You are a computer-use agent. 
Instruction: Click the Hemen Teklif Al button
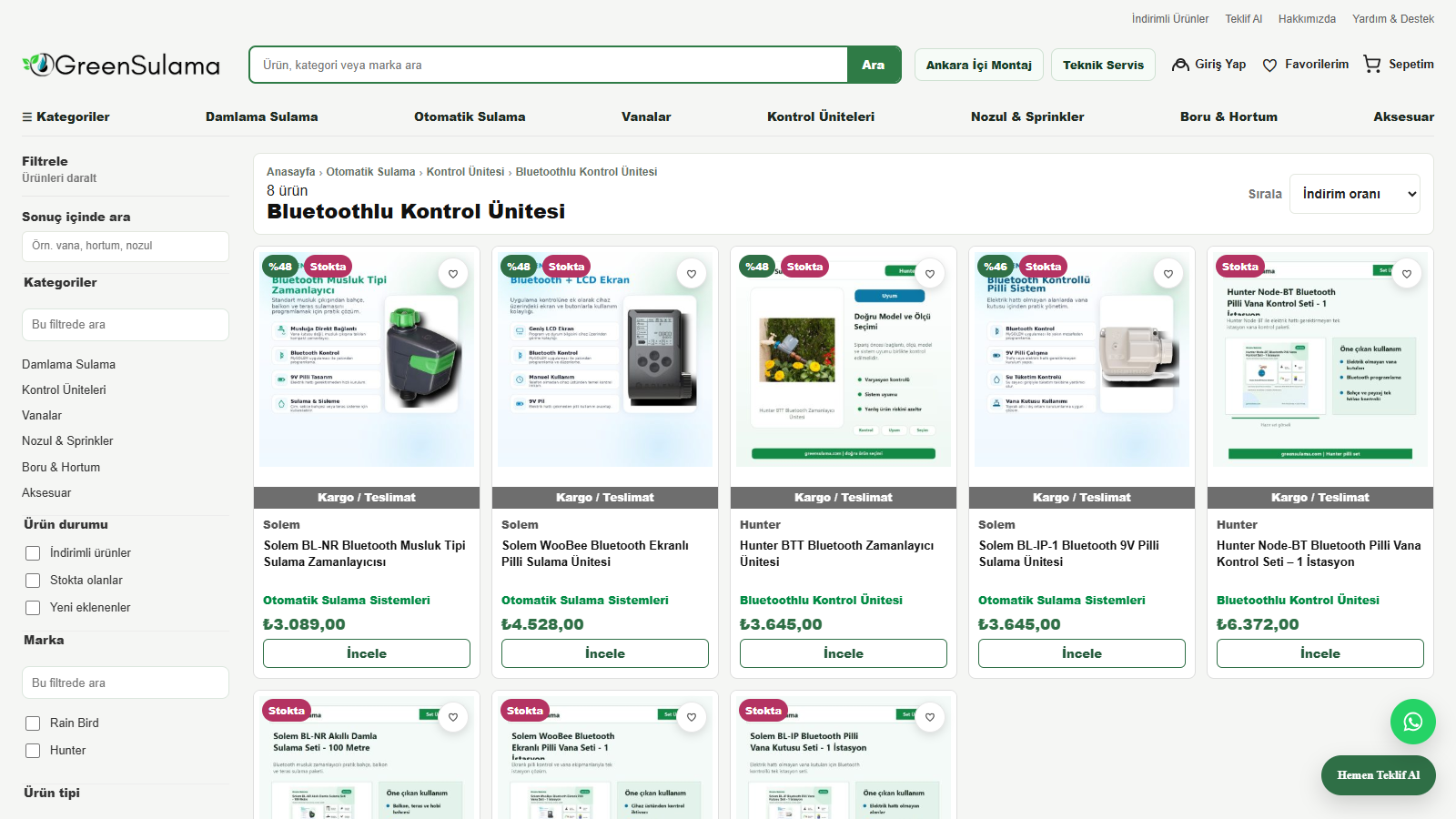click(x=1379, y=775)
